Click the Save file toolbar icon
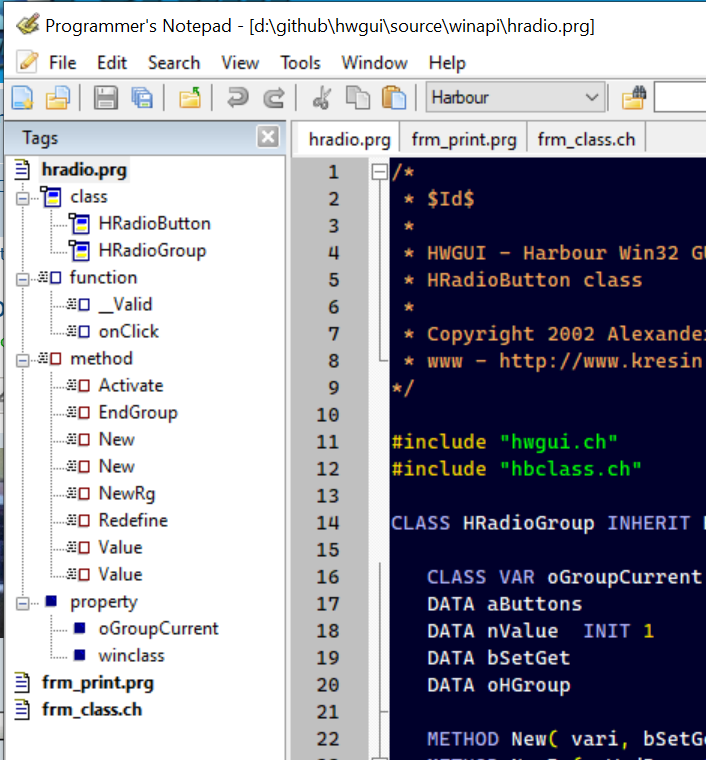 [x=106, y=98]
